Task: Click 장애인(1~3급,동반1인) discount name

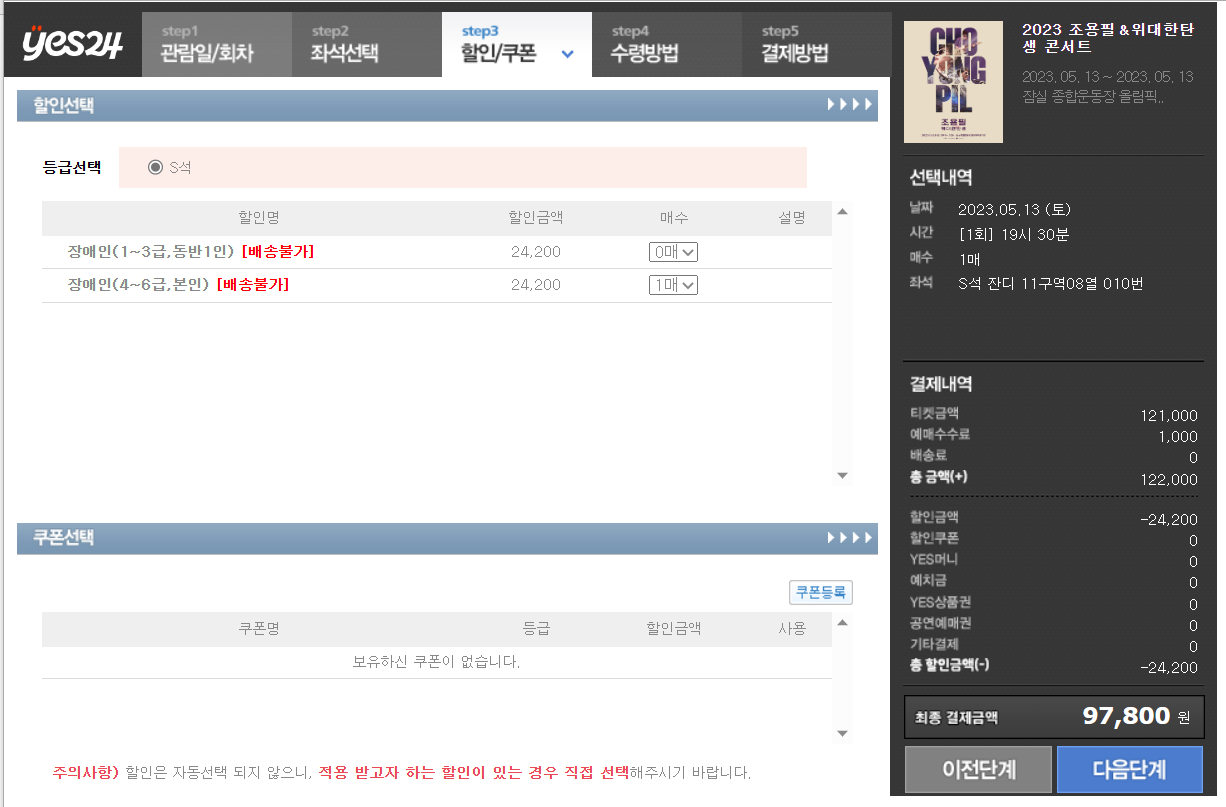Action: [x=151, y=251]
